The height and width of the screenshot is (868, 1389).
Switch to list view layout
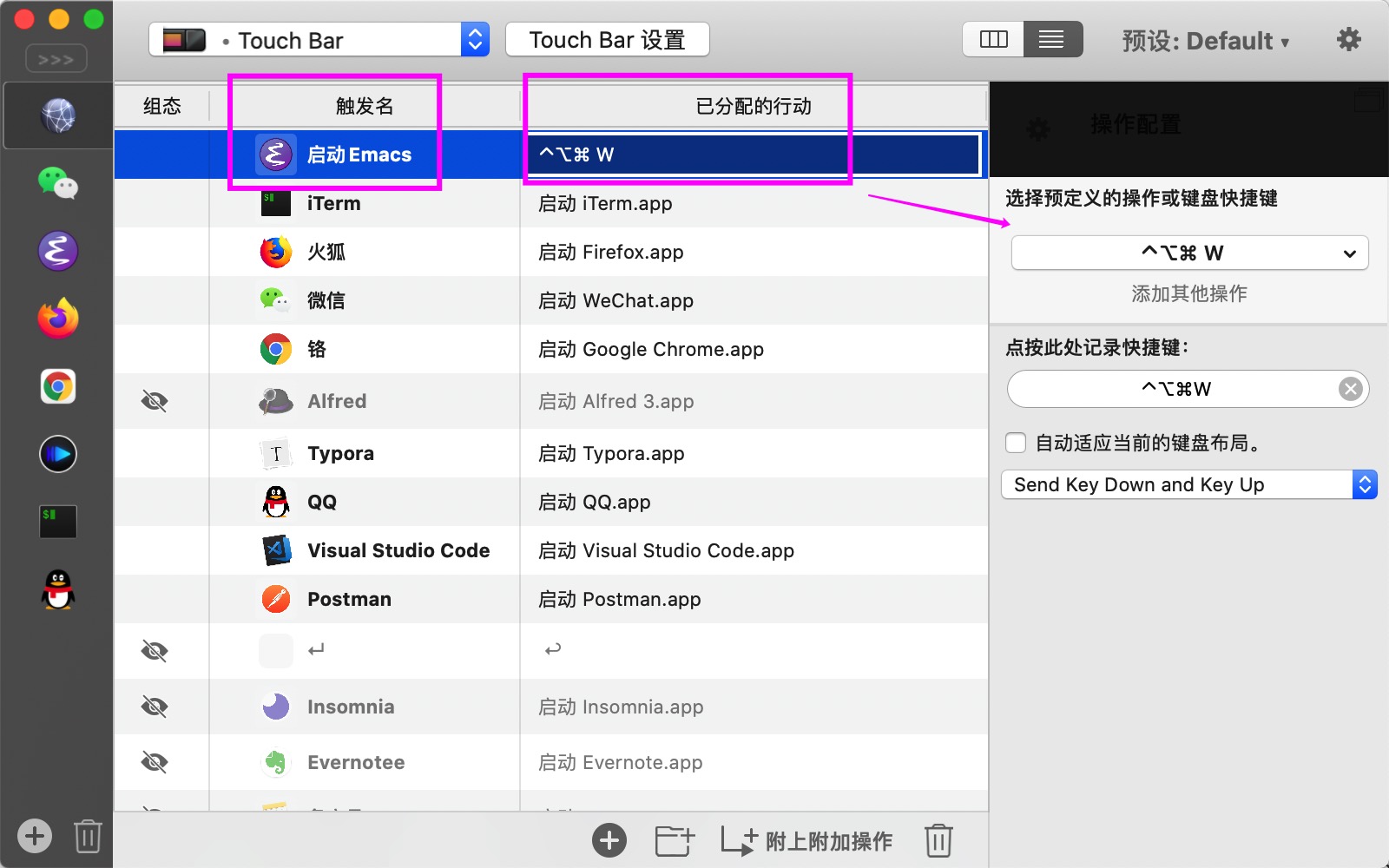click(1052, 39)
